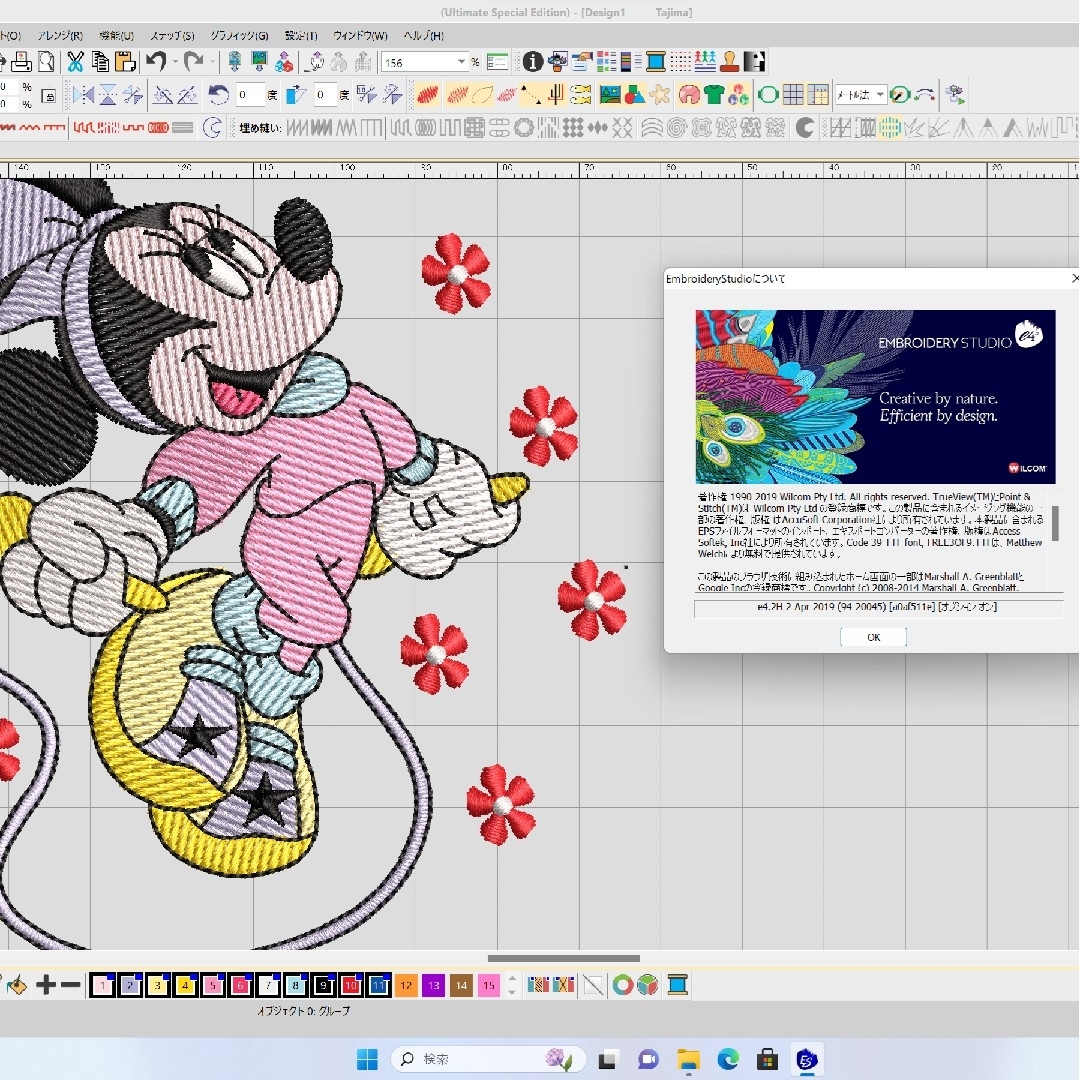The height and width of the screenshot is (1080, 1080).
Task: Open the 設定(T) menu
Action: click(x=301, y=36)
